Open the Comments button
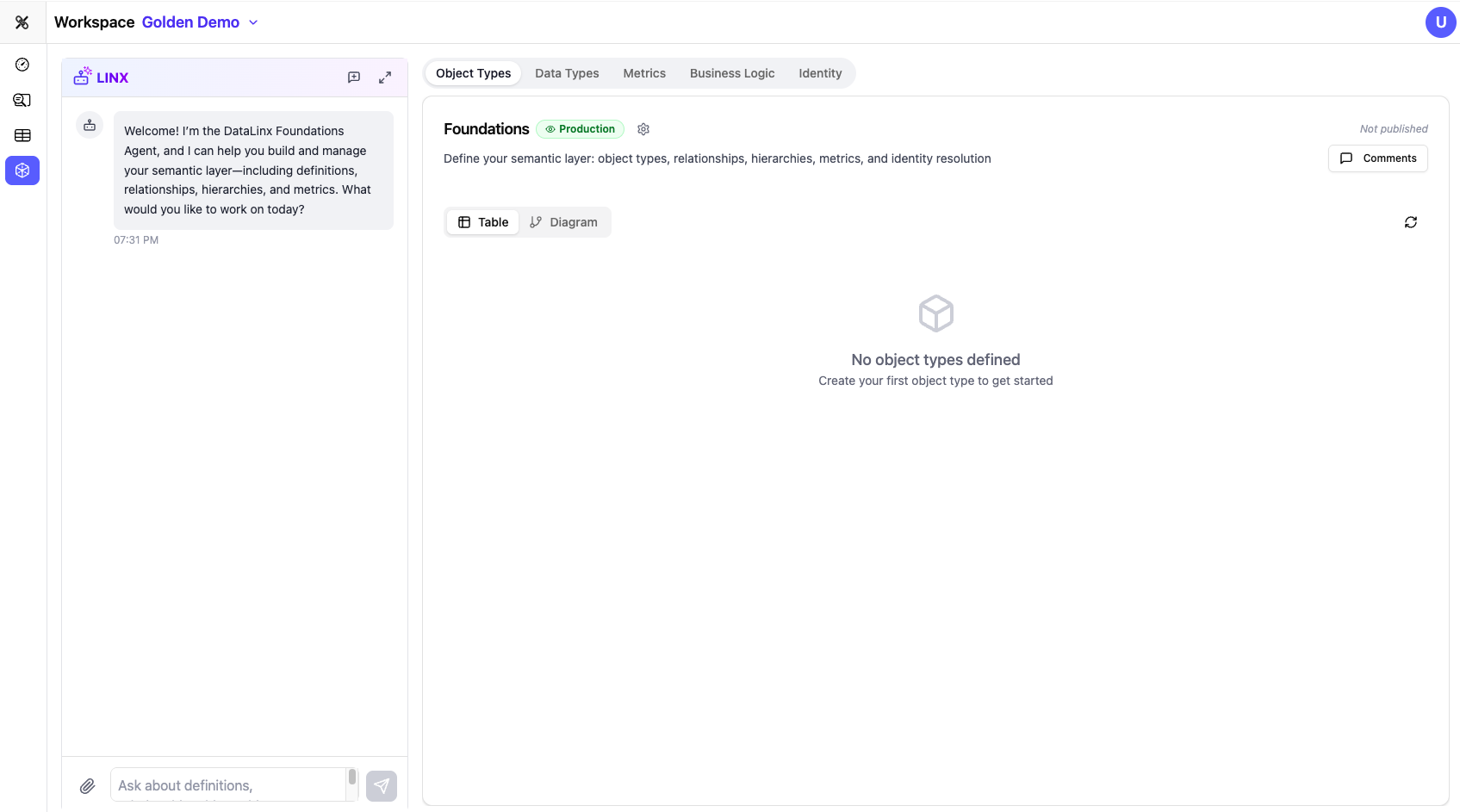The height and width of the screenshot is (812, 1460). coord(1377,158)
